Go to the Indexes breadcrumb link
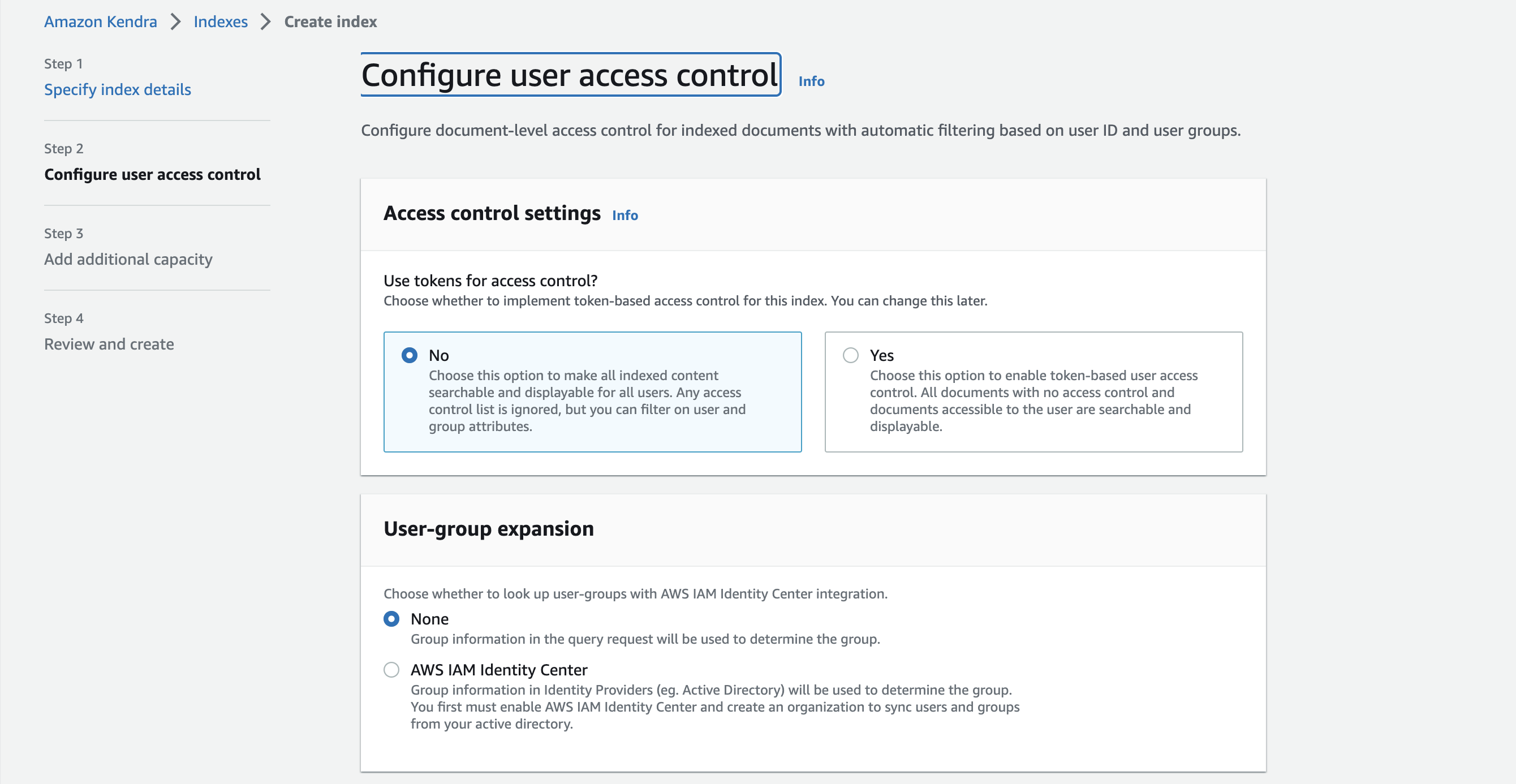The height and width of the screenshot is (784, 1516). [220, 21]
